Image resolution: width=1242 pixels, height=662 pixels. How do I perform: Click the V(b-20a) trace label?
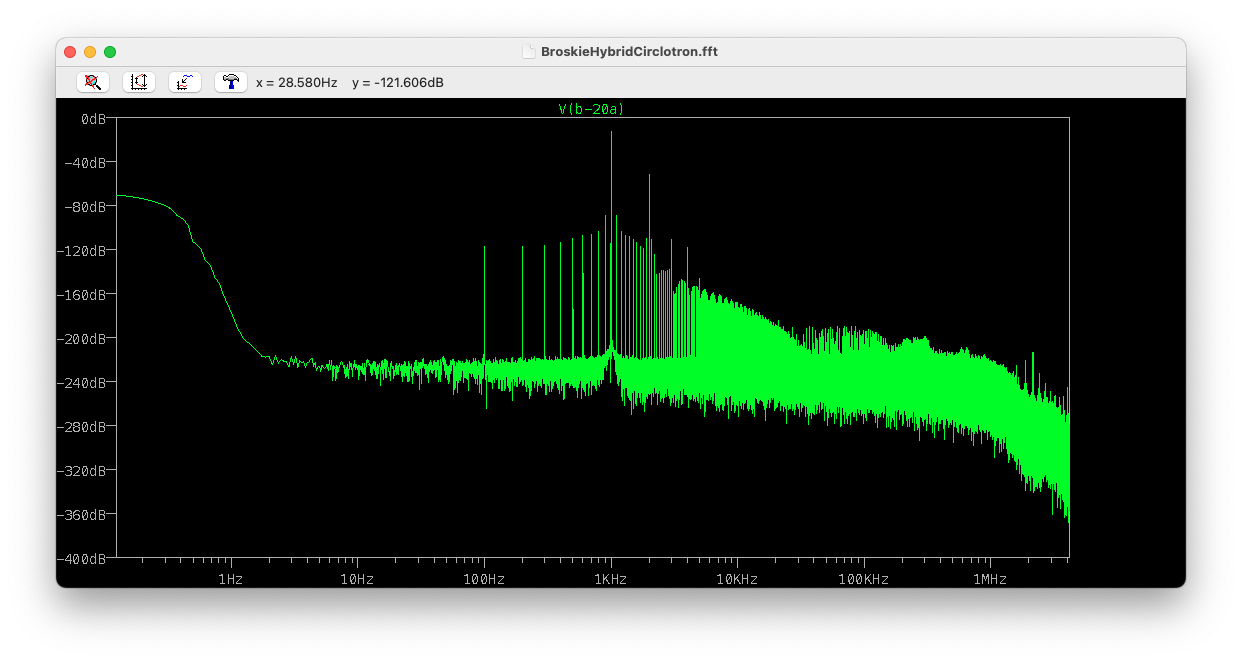591,109
